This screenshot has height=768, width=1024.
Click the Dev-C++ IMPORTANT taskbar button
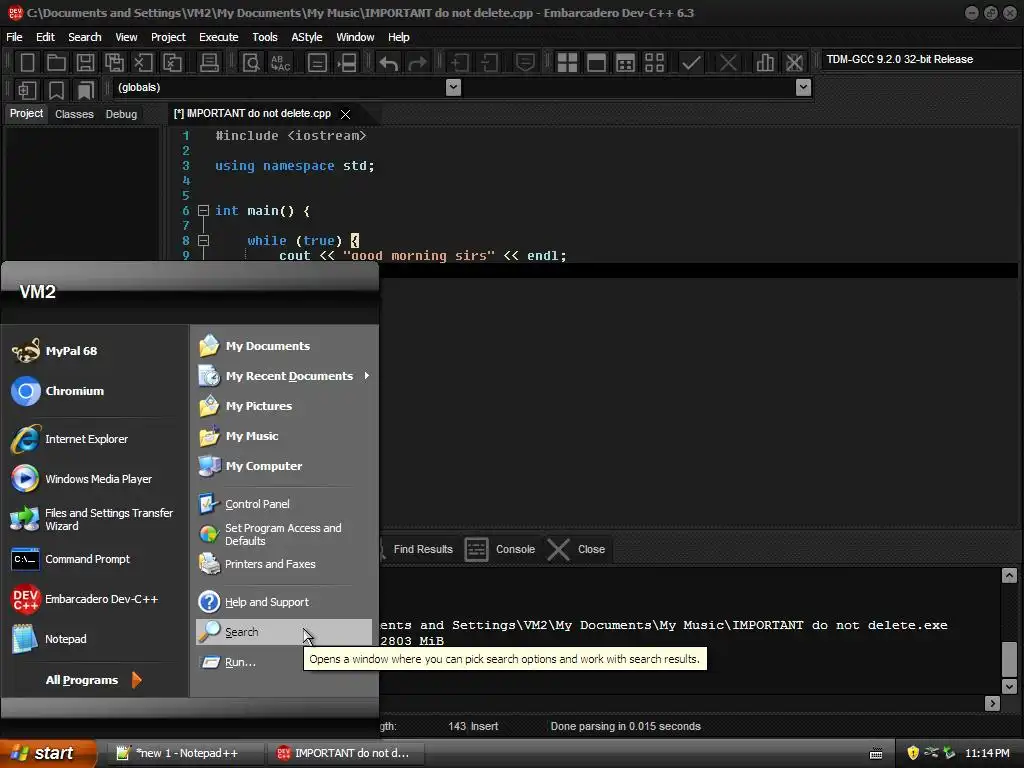(x=346, y=753)
